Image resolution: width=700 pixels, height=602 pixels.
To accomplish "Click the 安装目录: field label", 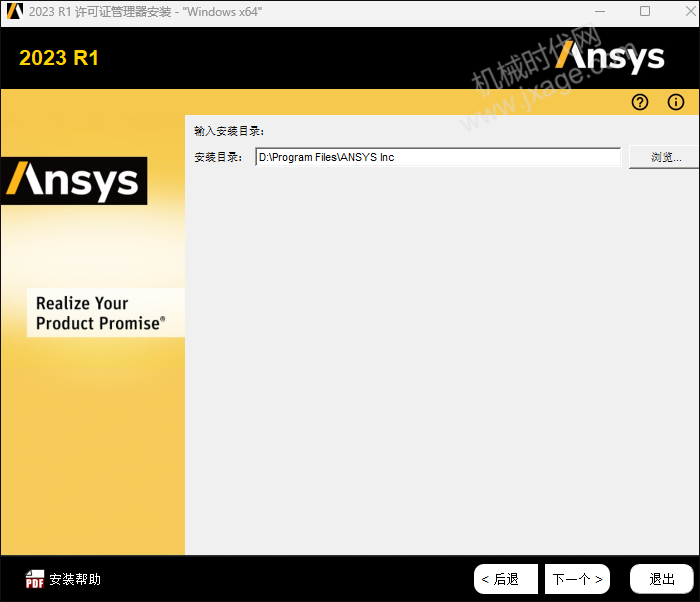I will click(x=218, y=157).
